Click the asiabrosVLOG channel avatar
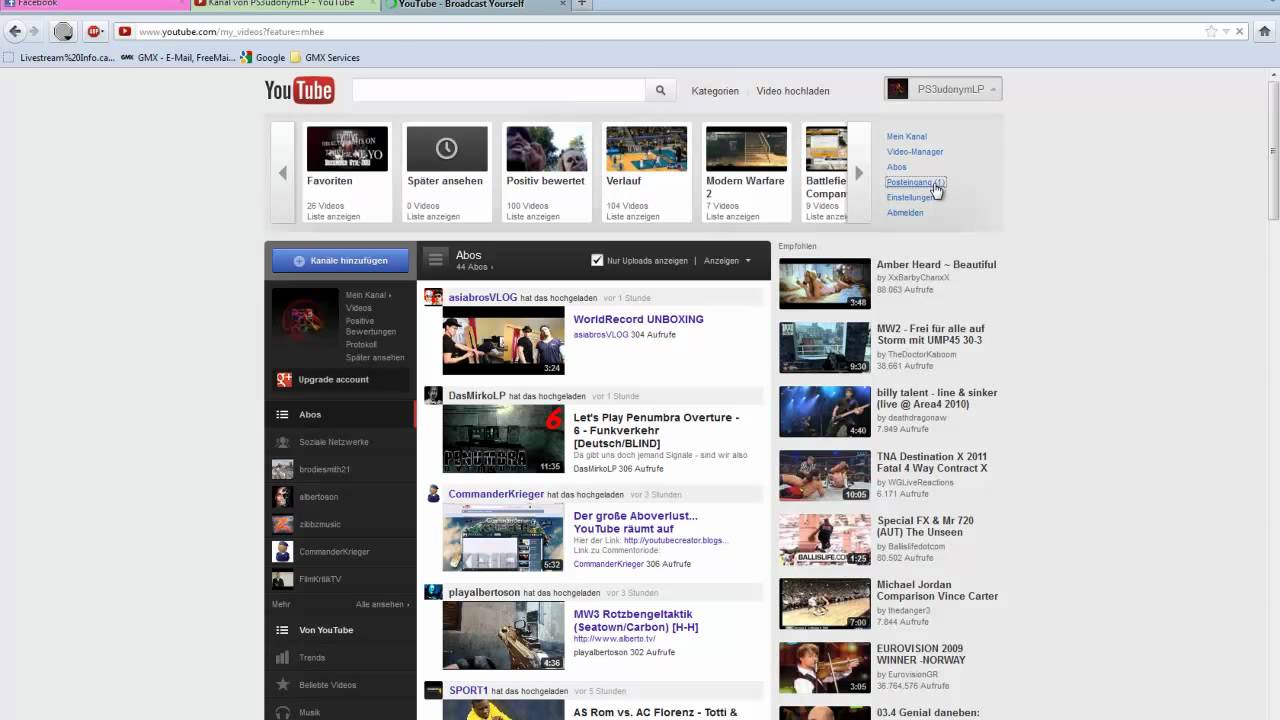The width and height of the screenshot is (1280, 720). [x=433, y=297]
